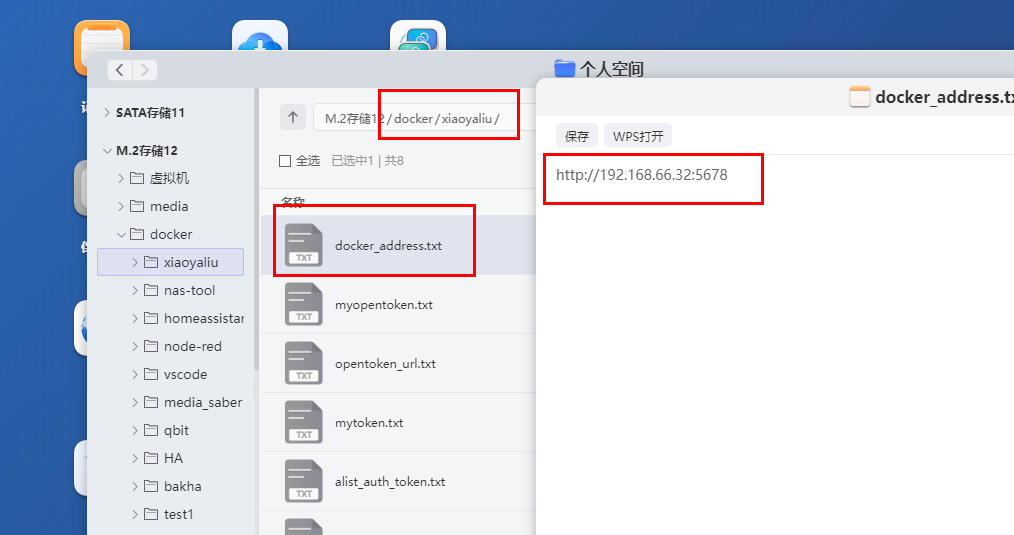This screenshot has width=1014, height=535.
Task: Click into the text editor URL line
Action: 641,175
